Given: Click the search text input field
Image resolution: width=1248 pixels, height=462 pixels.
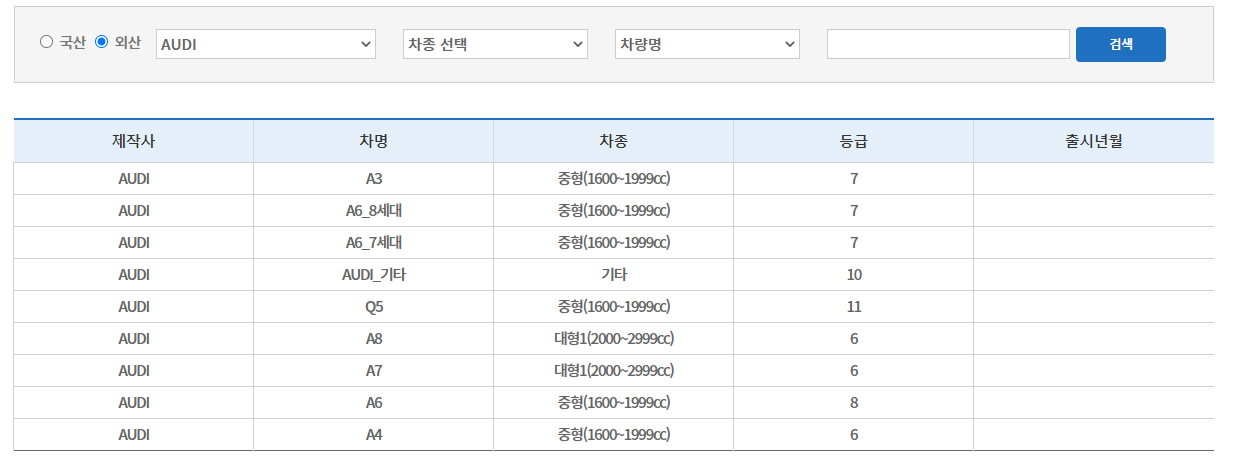Looking at the screenshot, I should coord(949,44).
